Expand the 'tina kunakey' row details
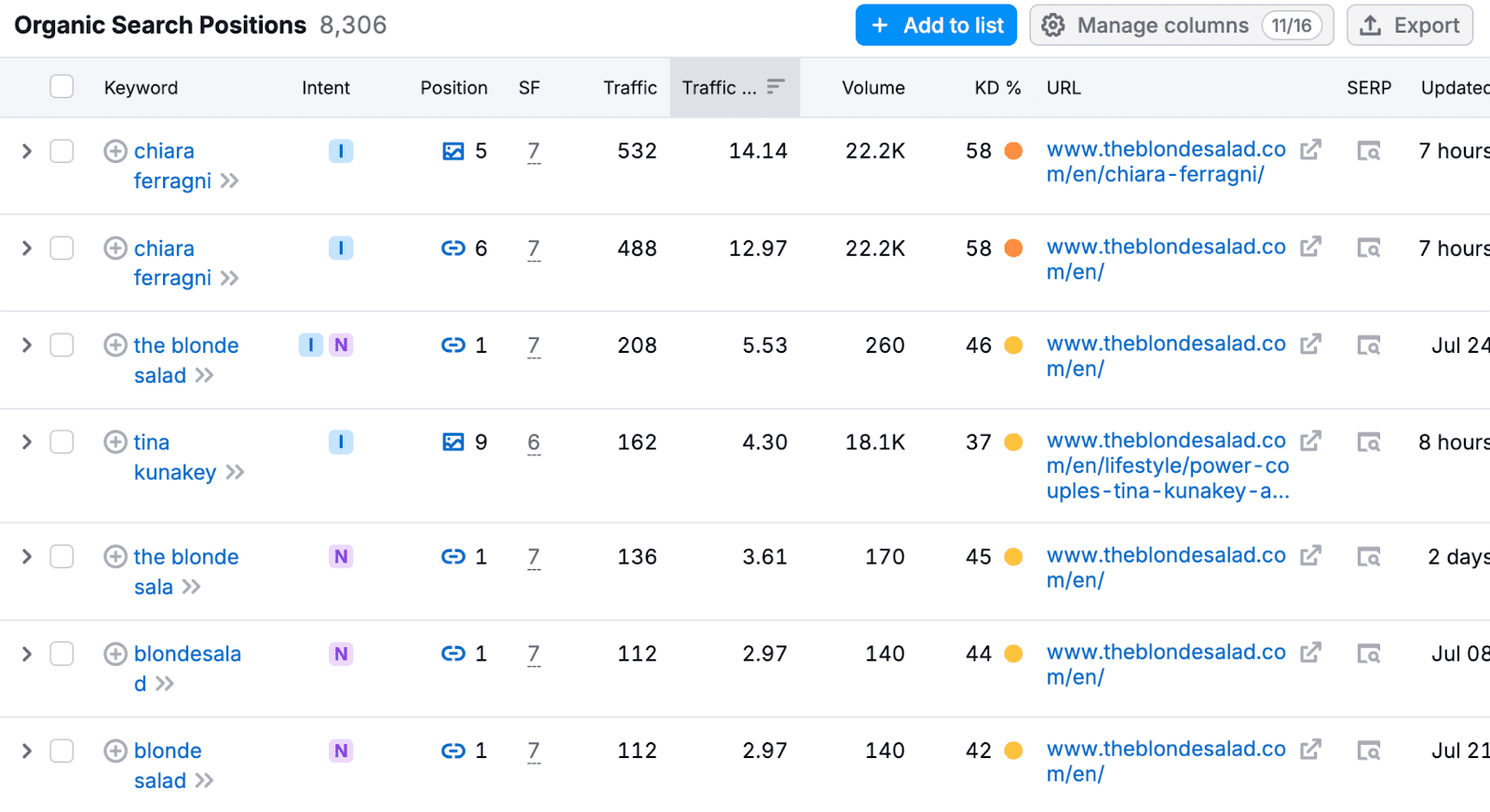 tap(27, 441)
